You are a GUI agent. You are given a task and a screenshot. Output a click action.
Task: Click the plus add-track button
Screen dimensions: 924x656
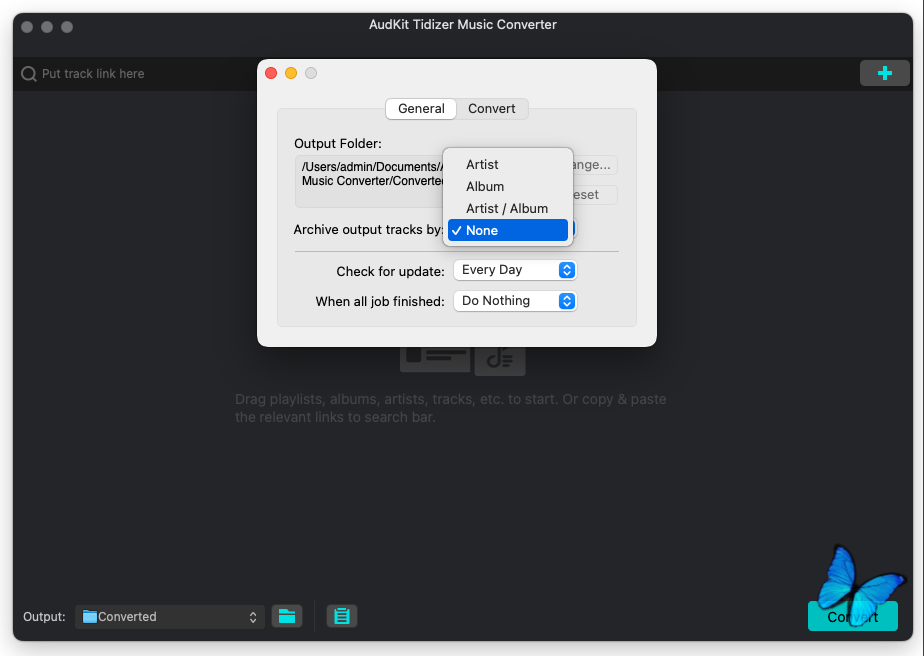click(884, 73)
